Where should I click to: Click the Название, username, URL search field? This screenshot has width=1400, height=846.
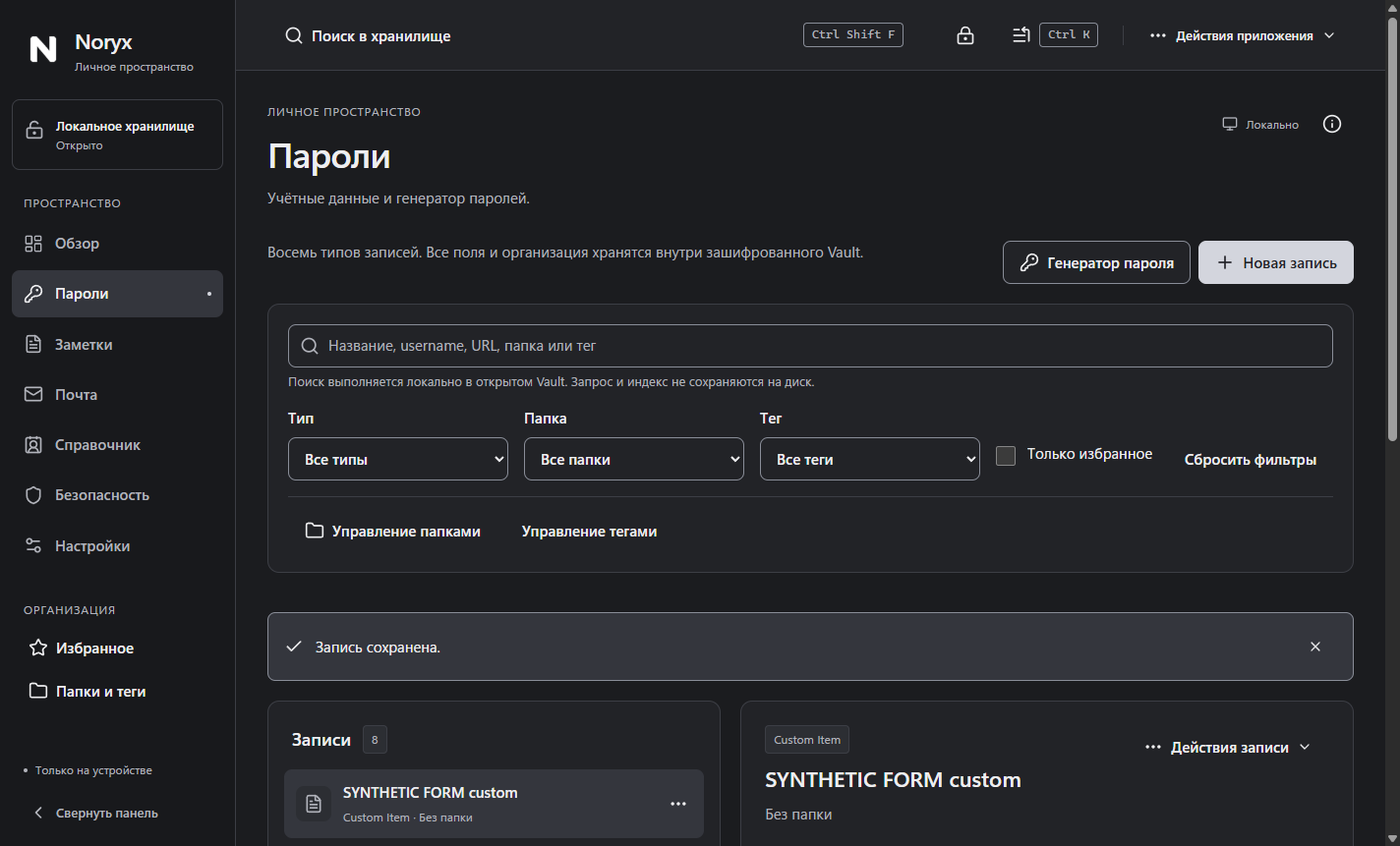810,346
